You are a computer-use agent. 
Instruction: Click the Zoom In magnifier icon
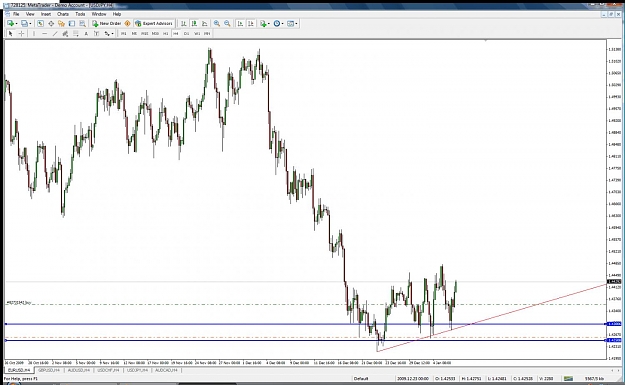217,24
